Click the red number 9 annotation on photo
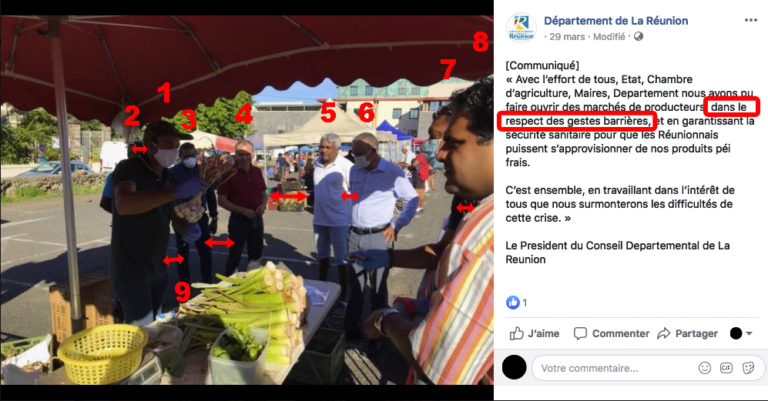This screenshot has height=401, width=768. (x=183, y=291)
